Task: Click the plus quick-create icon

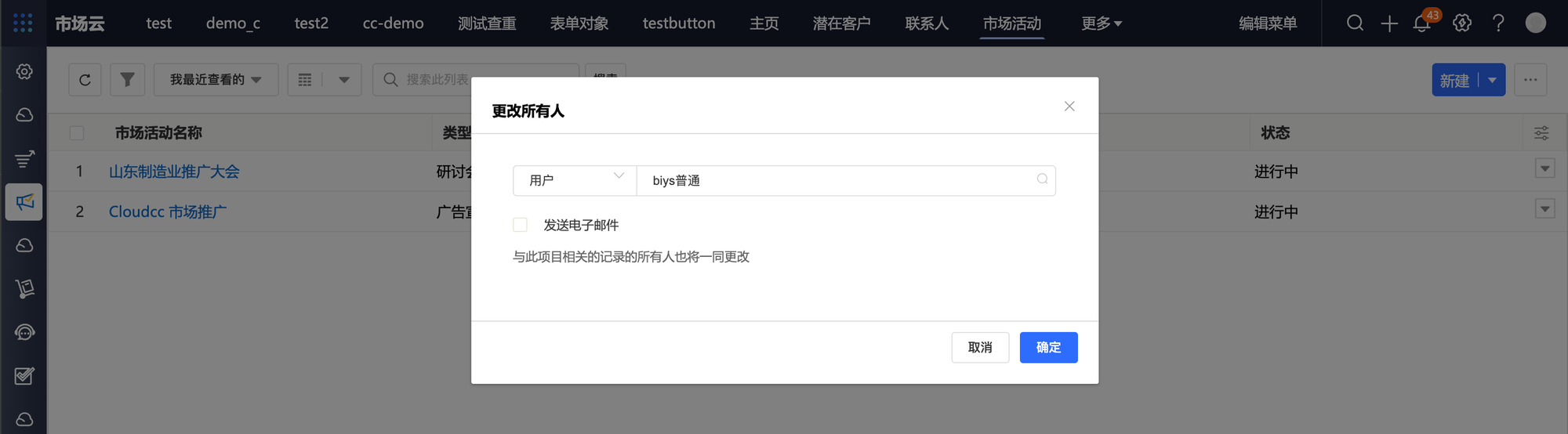Action: click(x=1389, y=24)
